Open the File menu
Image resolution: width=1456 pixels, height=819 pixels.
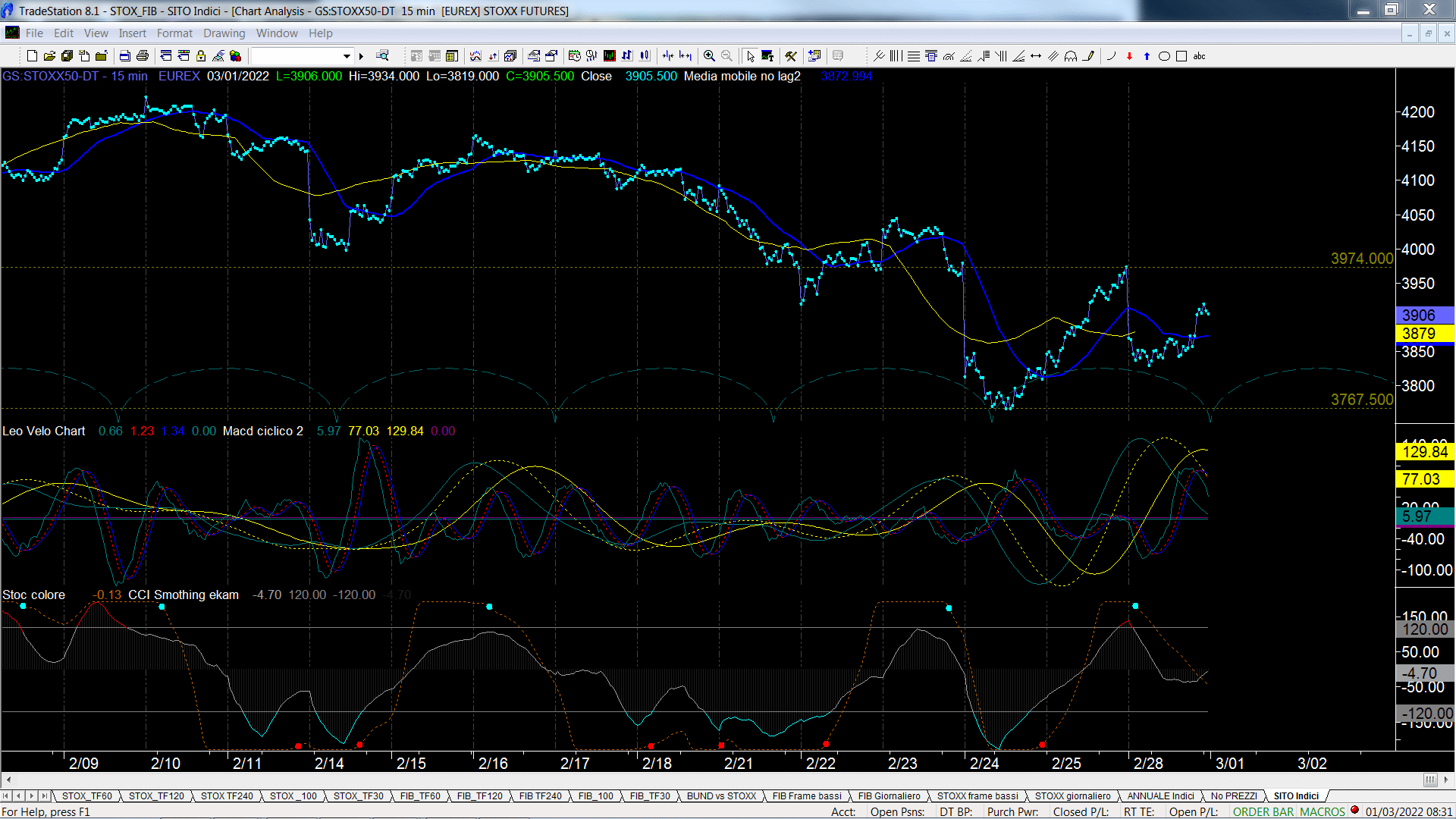[34, 33]
